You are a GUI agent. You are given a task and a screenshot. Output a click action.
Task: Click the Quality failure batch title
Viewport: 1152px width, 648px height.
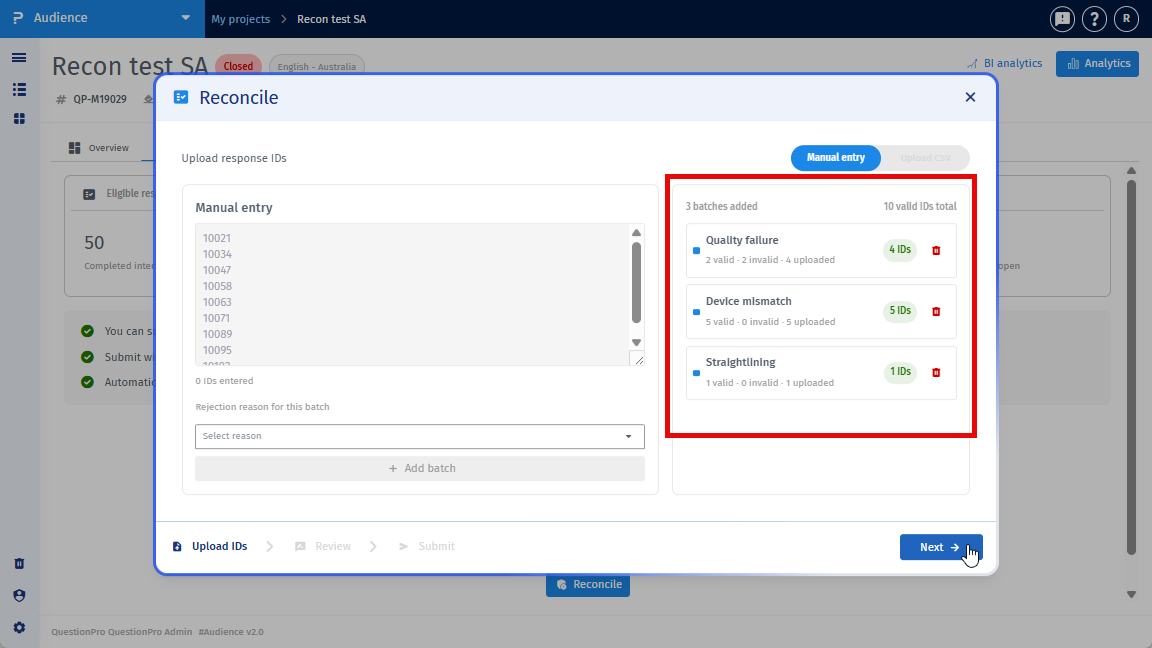tap(742, 240)
